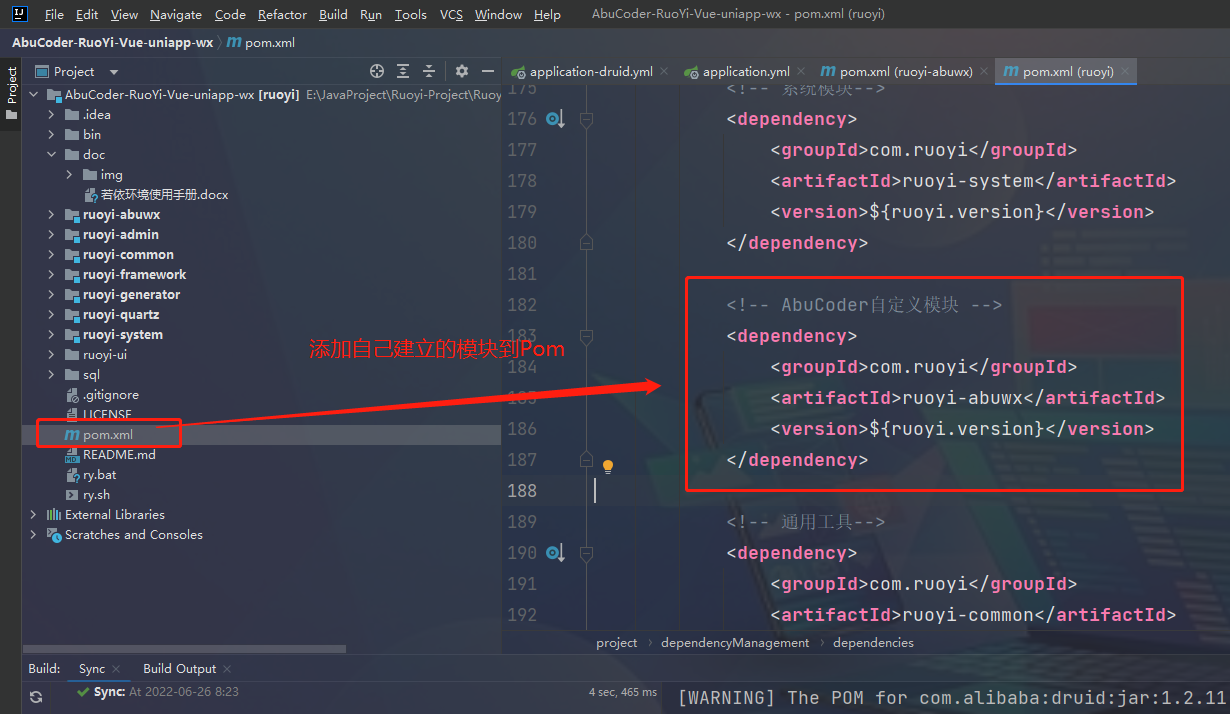Toggle code fold marker at line 176
The height and width of the screenshot is (714, 1230).
[x=587, y=120]
